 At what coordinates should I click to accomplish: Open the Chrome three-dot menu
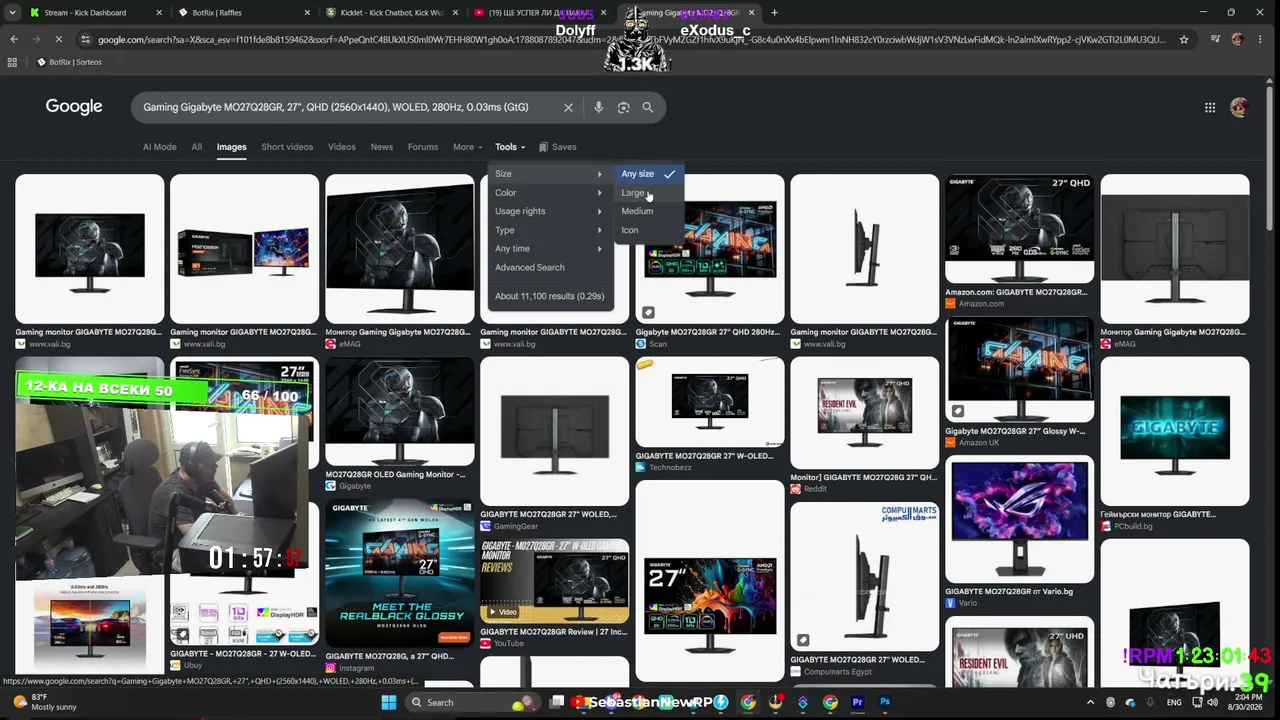click(x=1262, y=39)
